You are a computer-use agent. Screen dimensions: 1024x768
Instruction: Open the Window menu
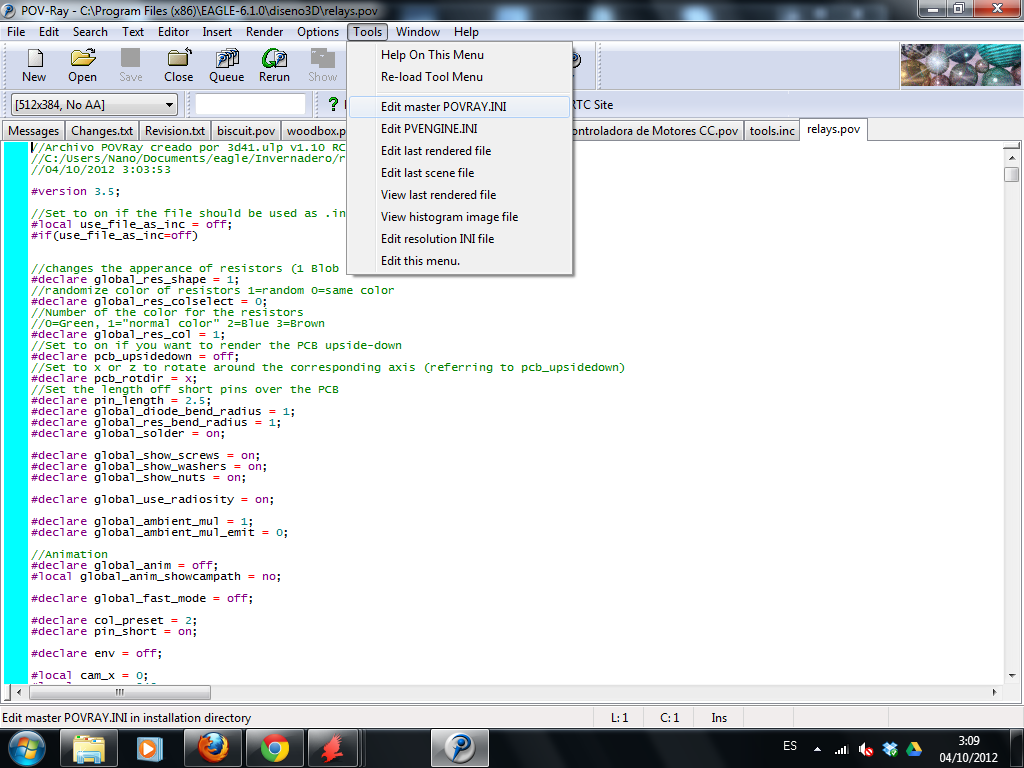click(418, 31)
